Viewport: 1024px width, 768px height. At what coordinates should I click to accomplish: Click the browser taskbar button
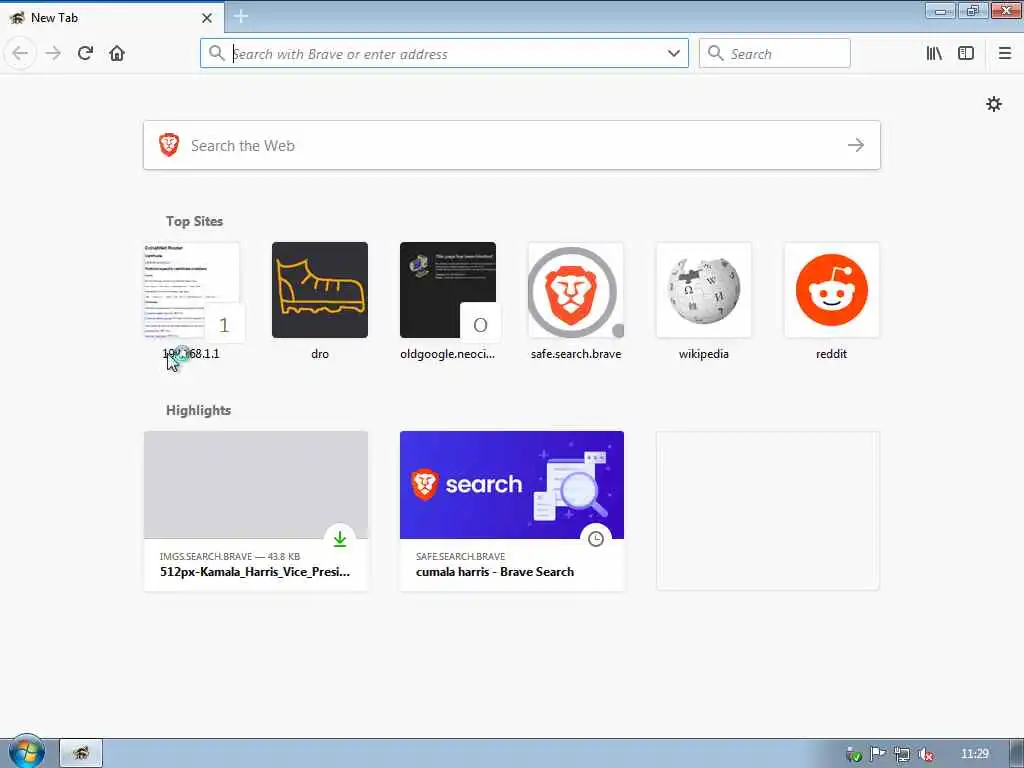[x=81, y=753]
